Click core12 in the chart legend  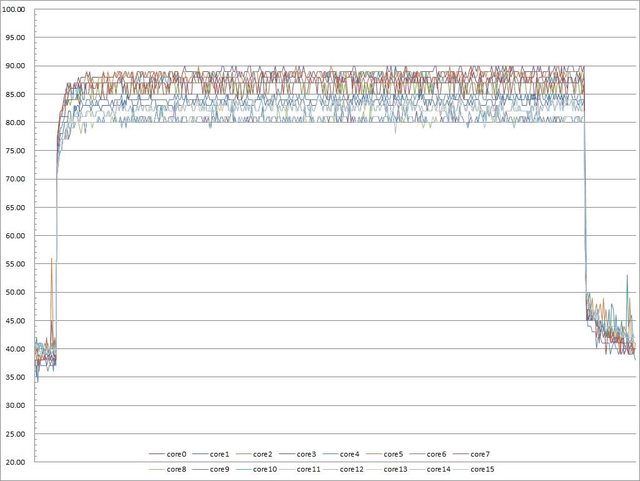352,468
